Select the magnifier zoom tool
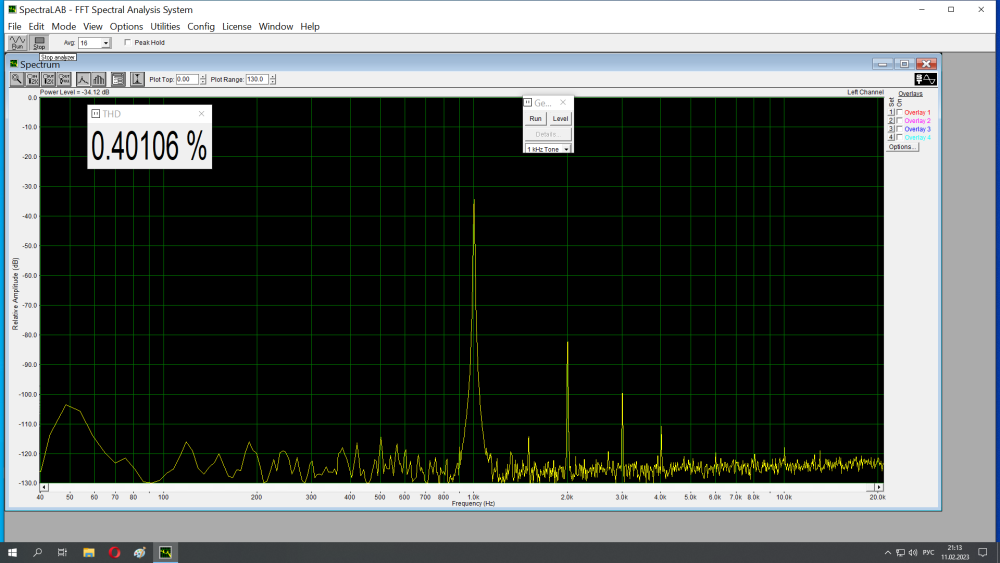 click(x=17, y=79)
